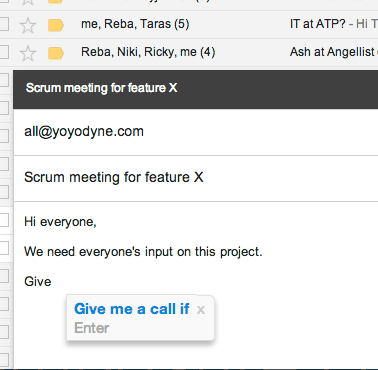The height and width of the screenshot is (370, 378).
Task: Star the partially visible topmost conversation
Action: (28, 2)
